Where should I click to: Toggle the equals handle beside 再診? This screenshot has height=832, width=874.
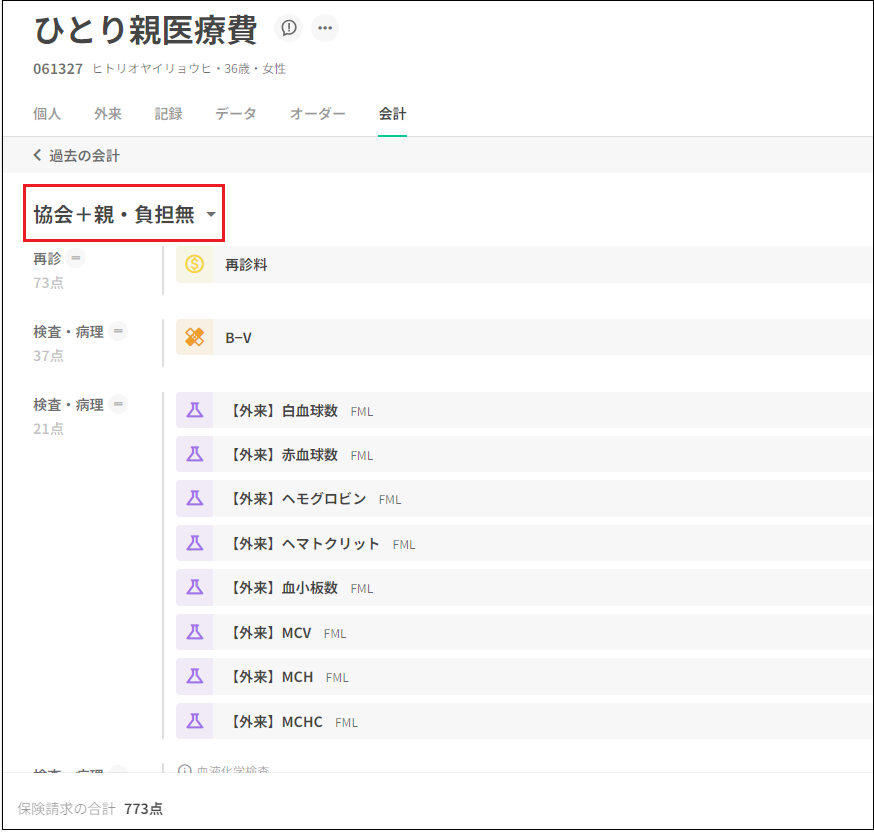(x=76, y=258)
